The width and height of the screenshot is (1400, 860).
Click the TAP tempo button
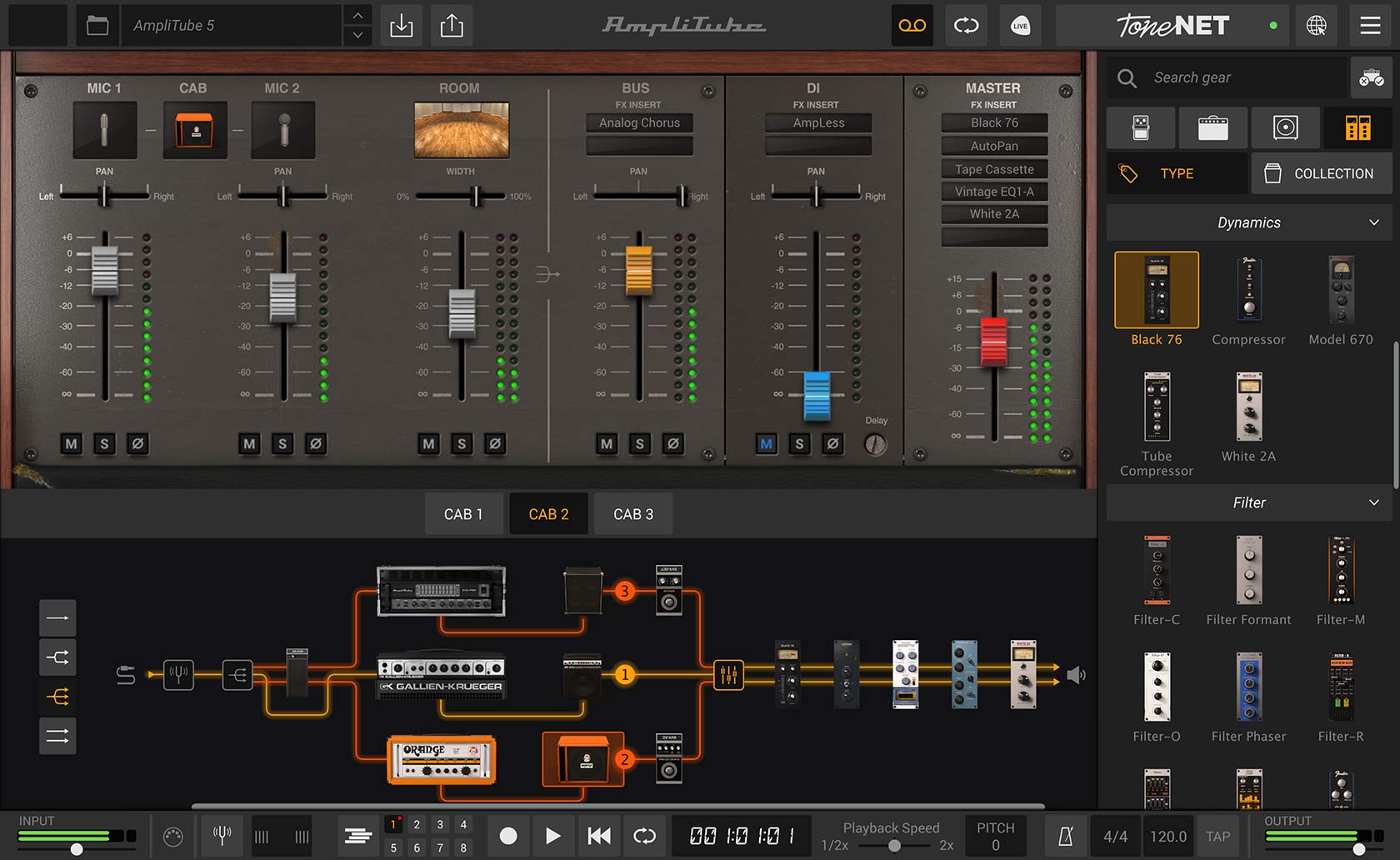pos(1218,836)
